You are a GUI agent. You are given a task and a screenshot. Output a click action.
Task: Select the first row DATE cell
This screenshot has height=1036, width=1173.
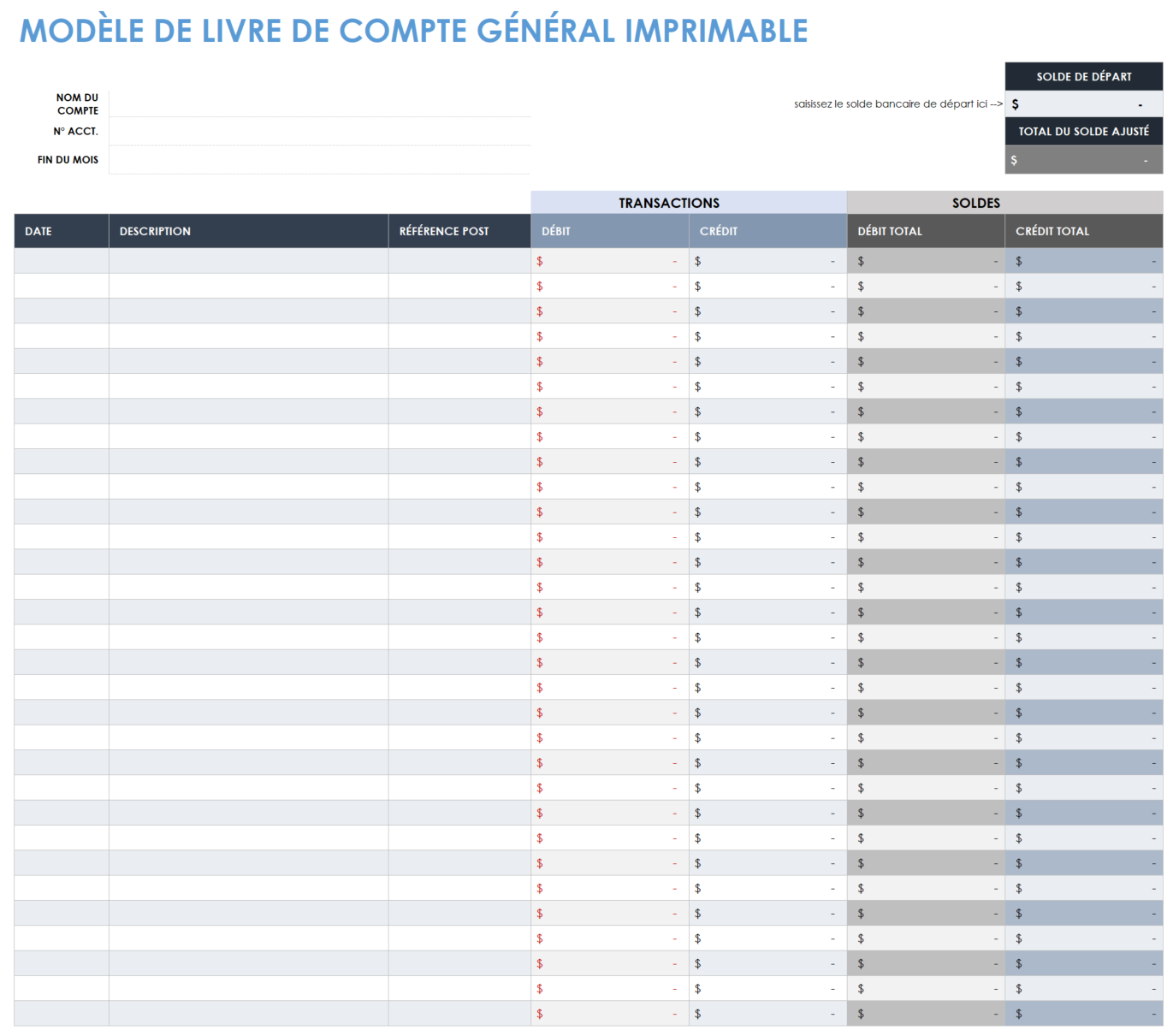point(62,261)
